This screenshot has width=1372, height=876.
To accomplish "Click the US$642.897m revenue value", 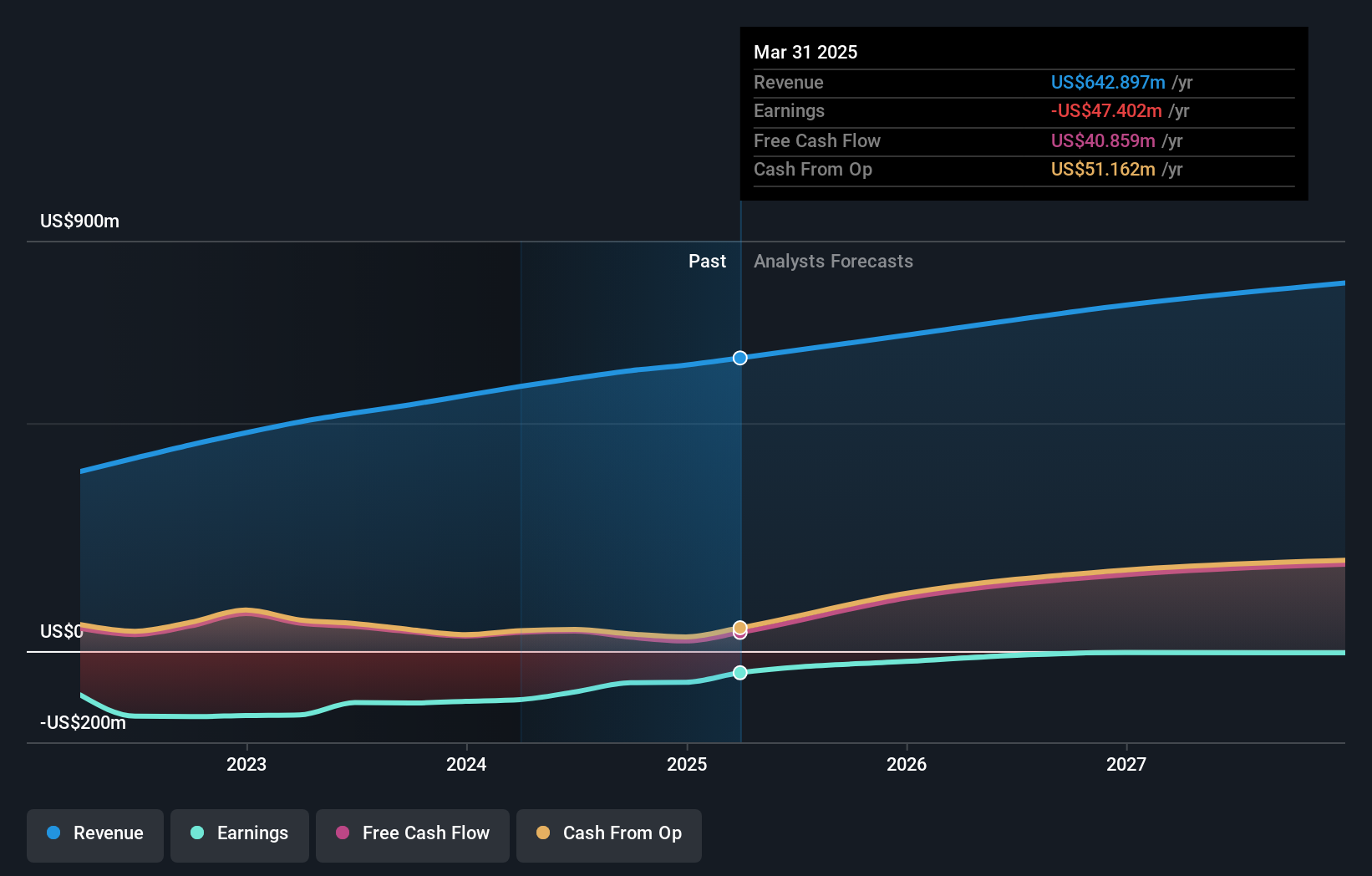I will (1108, 82).
